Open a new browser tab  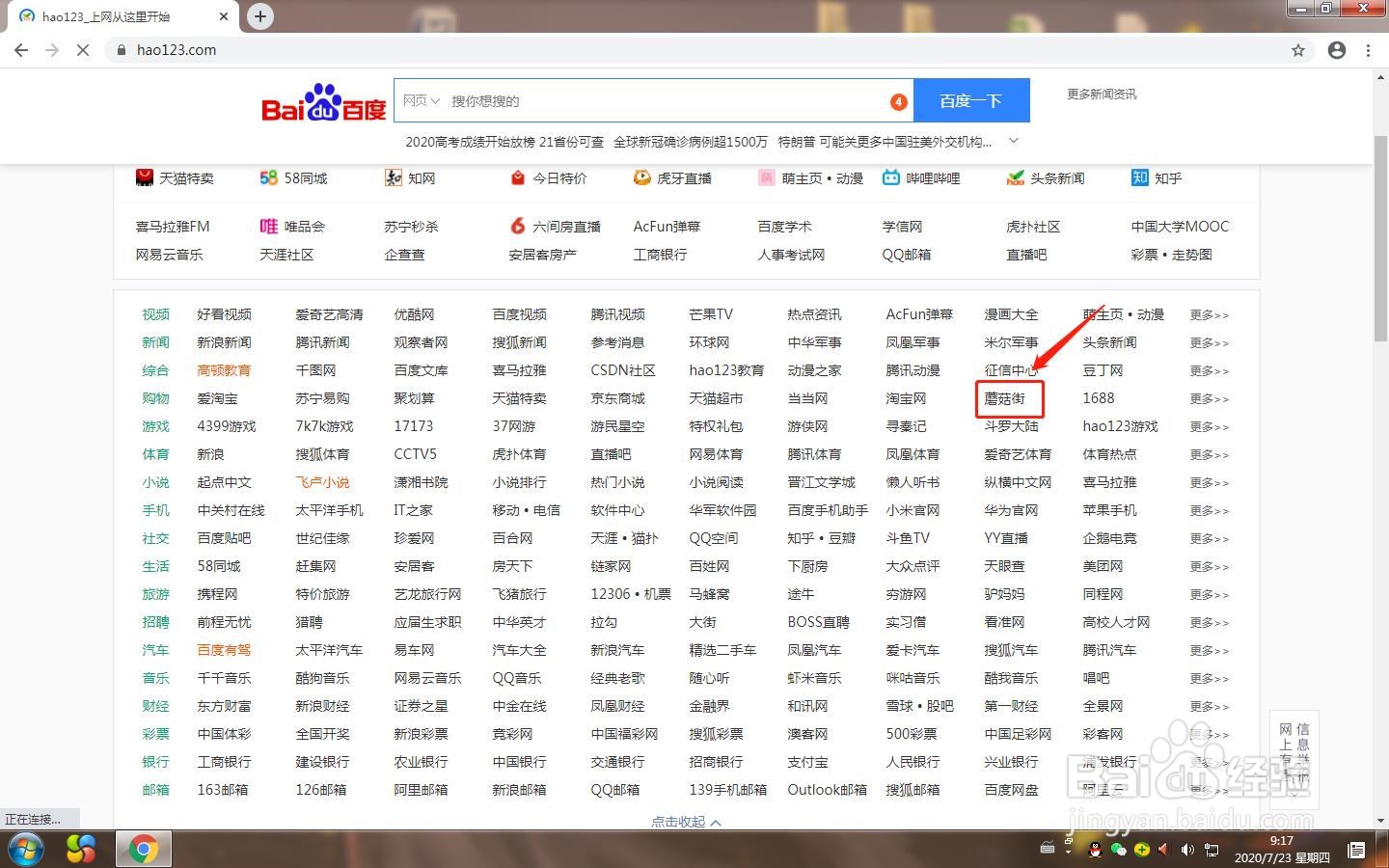[260, 15]
